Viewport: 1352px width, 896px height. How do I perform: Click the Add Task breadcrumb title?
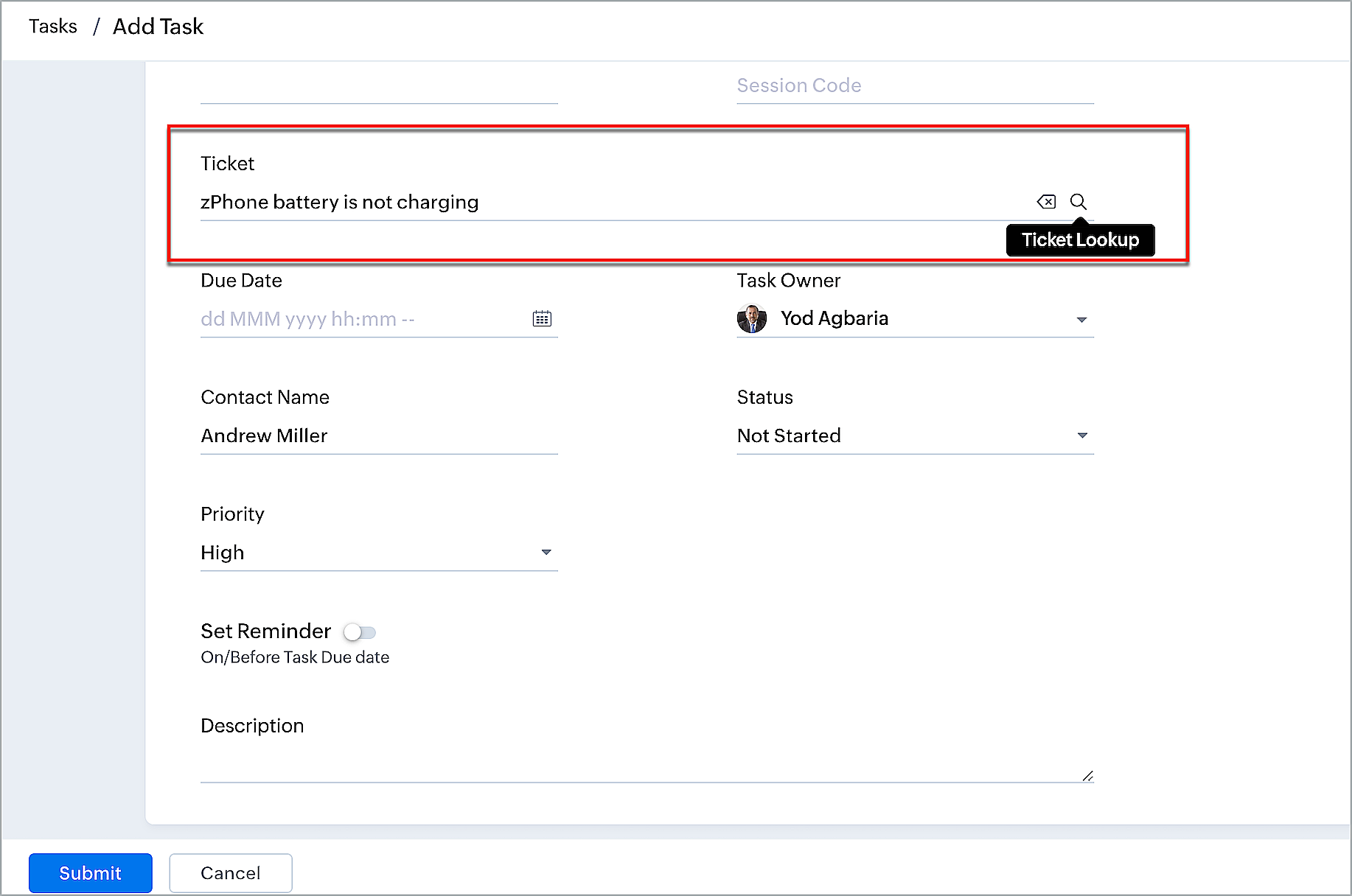158,27
